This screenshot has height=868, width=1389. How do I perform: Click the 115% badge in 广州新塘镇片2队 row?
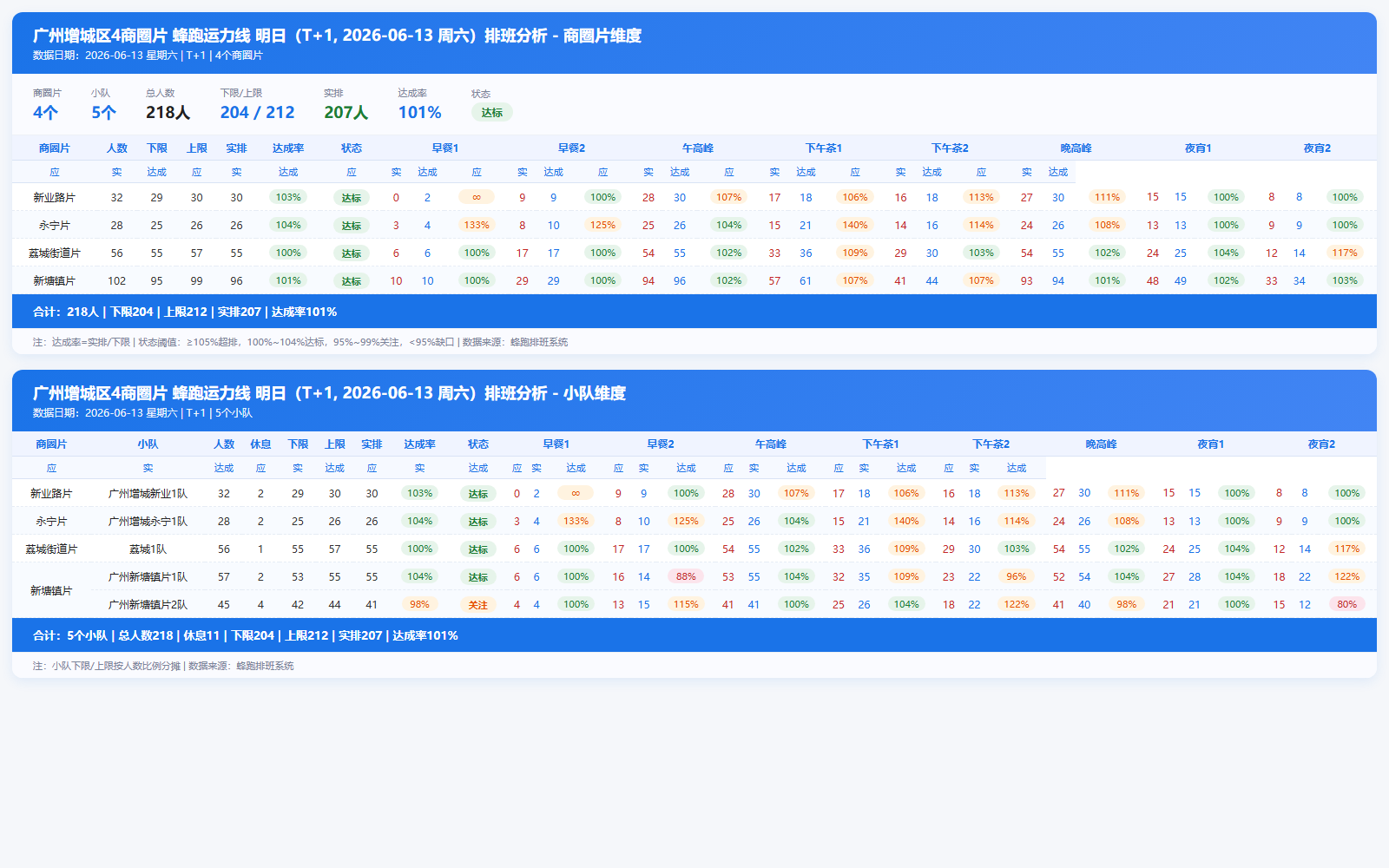coord(686,604)
